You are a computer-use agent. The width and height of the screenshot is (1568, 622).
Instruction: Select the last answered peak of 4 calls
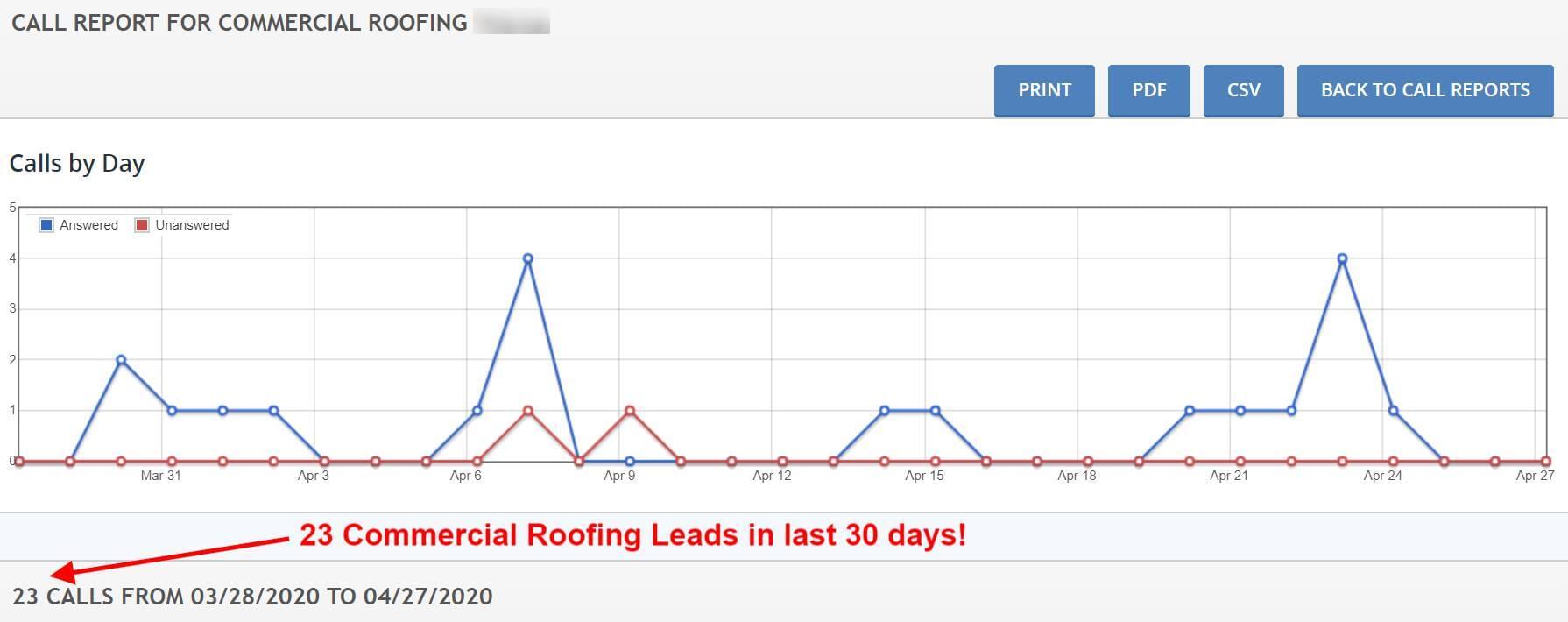point(1342,258)
